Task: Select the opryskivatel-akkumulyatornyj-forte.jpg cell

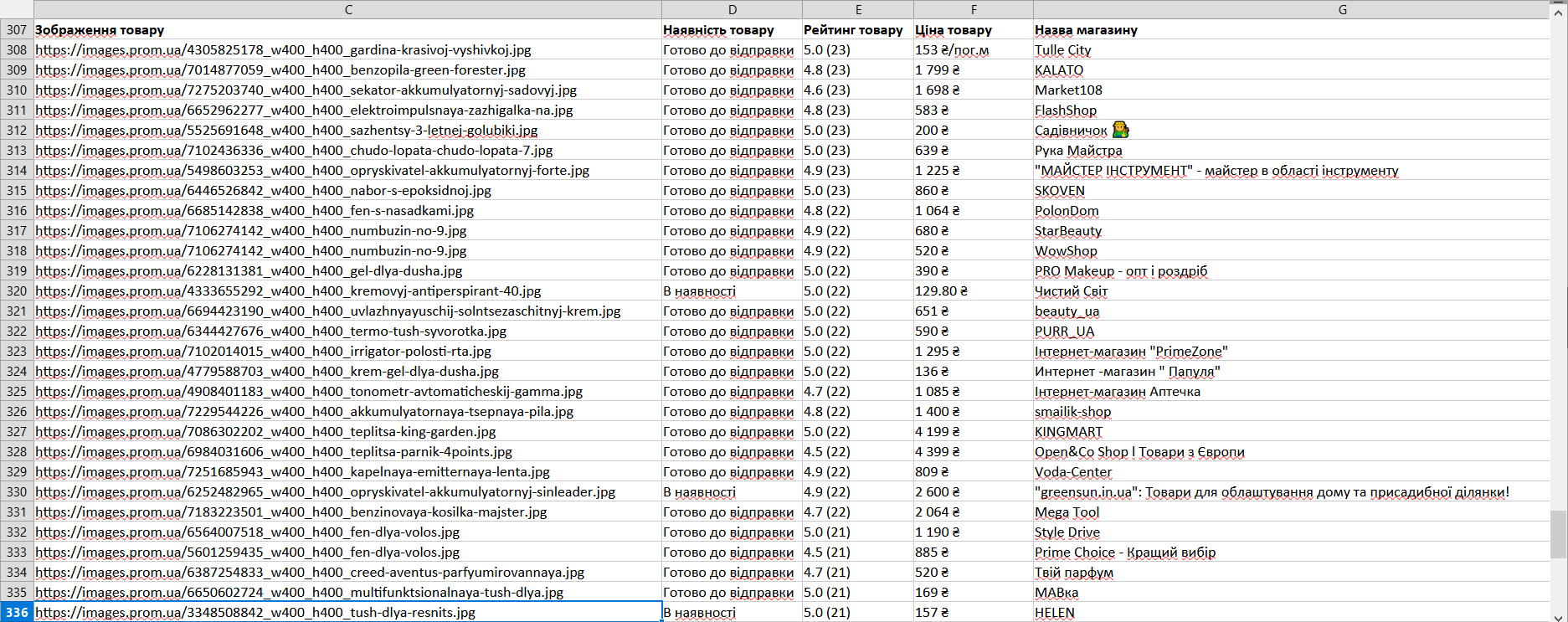Action: pyautogui.click(x=347, y=170)
